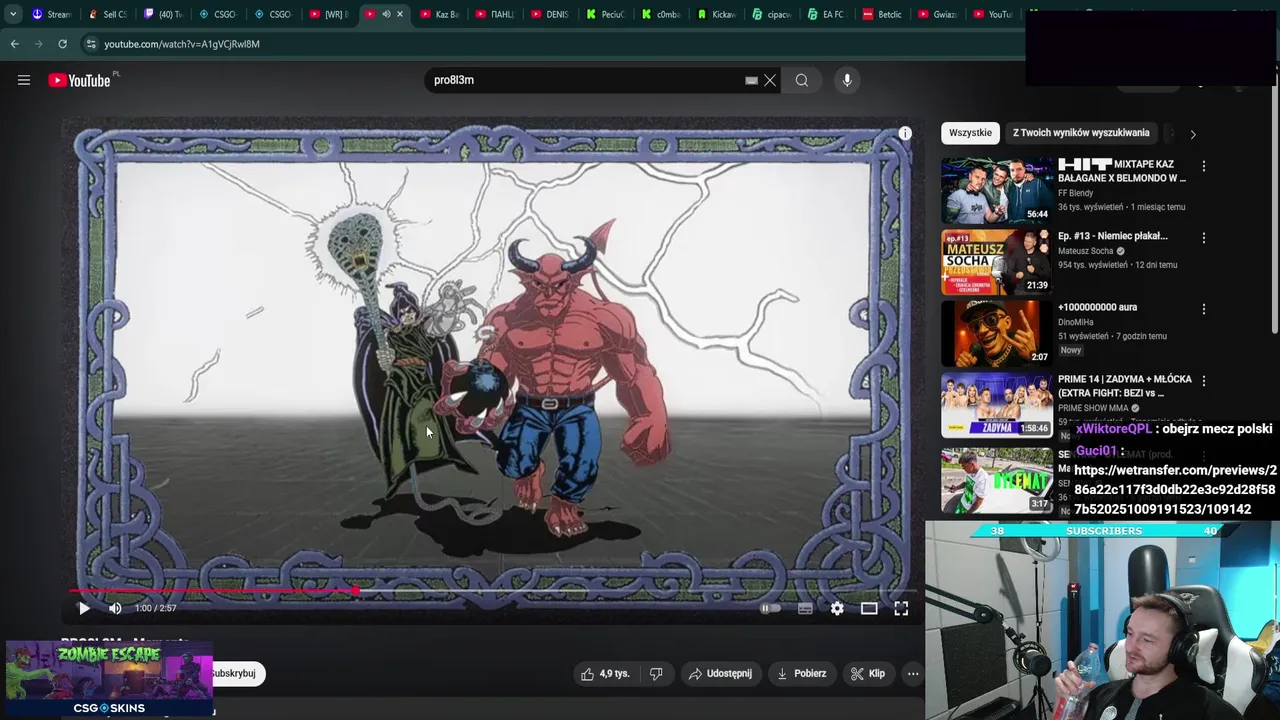Open options for Ep. #13 Niemiec płakał
The height and width of the screenshot is (720, 1280).
1204,238
